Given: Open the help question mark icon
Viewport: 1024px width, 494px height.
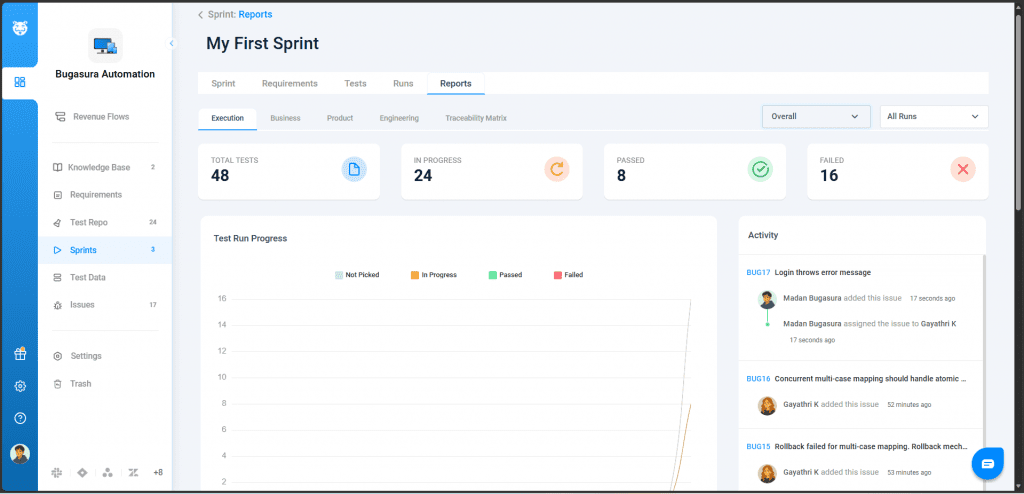Looking at the screenshot, I should (x=20, y=418).
